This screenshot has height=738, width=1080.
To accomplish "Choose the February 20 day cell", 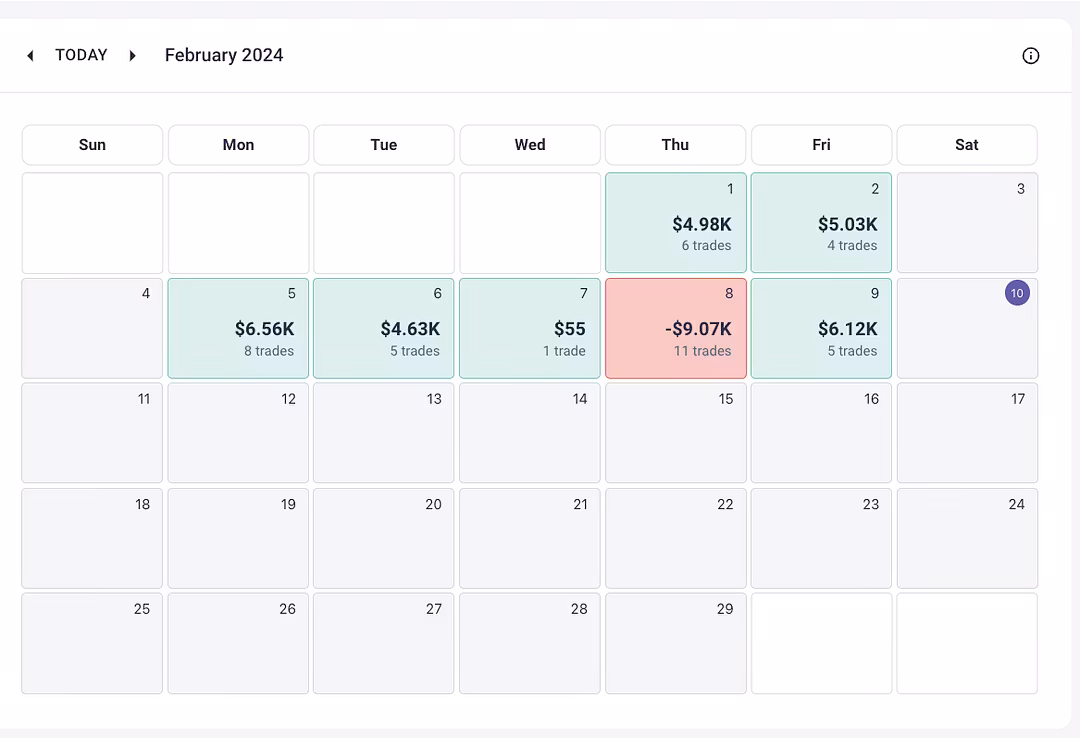I will coord(384,538).
